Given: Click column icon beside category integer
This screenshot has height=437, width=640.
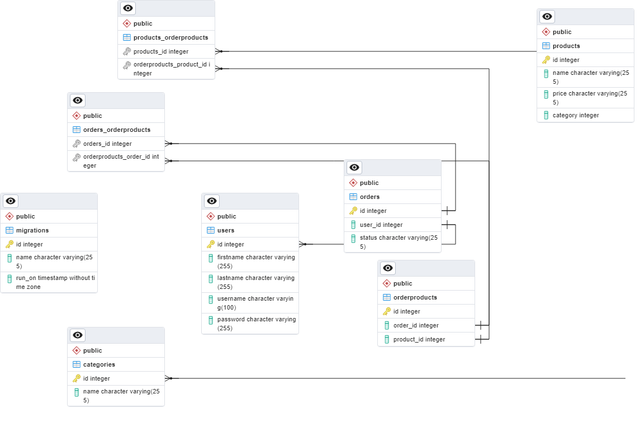Looking at the screenshot, I should 546,115.
